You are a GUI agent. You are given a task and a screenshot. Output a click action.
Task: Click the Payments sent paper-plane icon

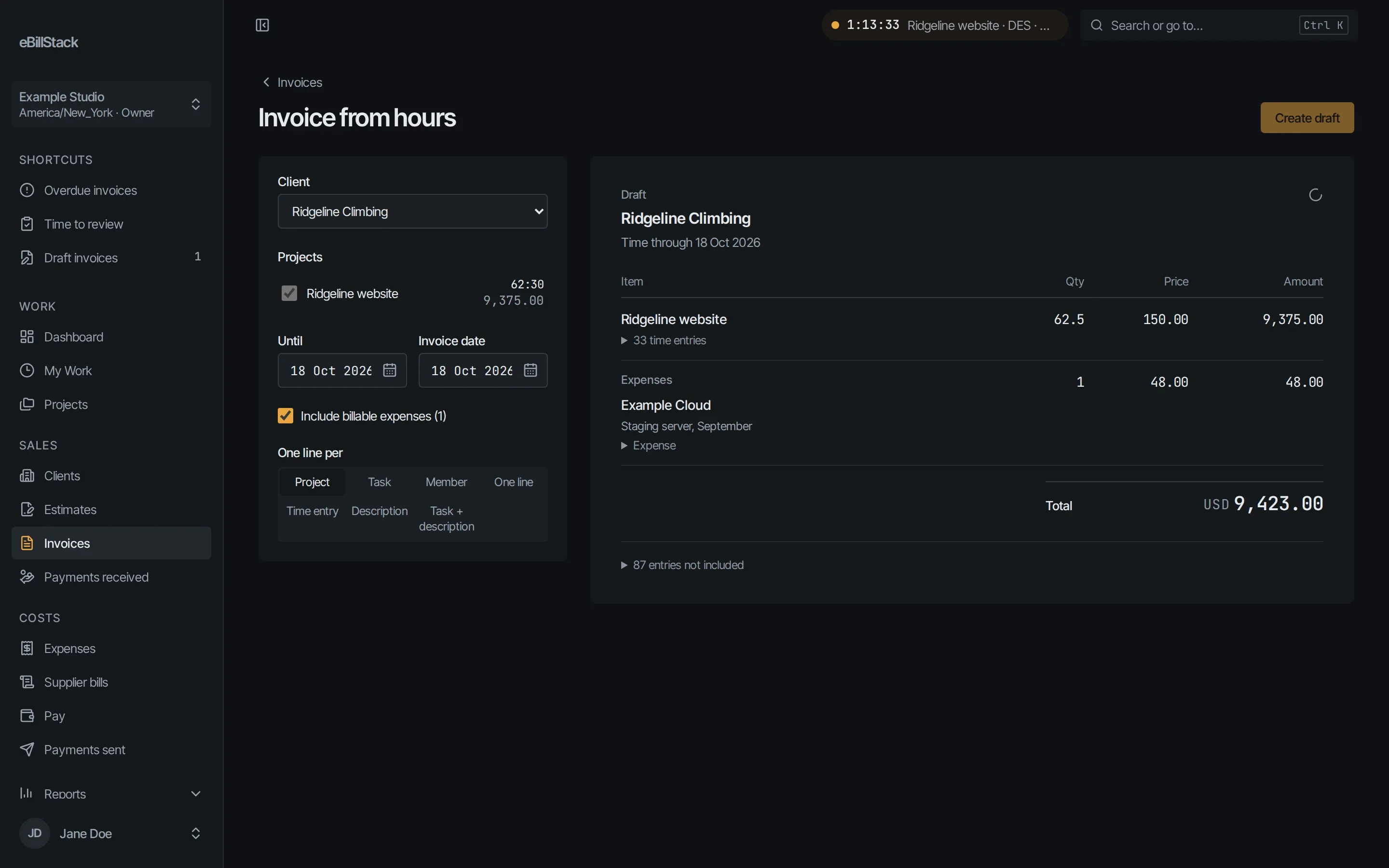27,749
